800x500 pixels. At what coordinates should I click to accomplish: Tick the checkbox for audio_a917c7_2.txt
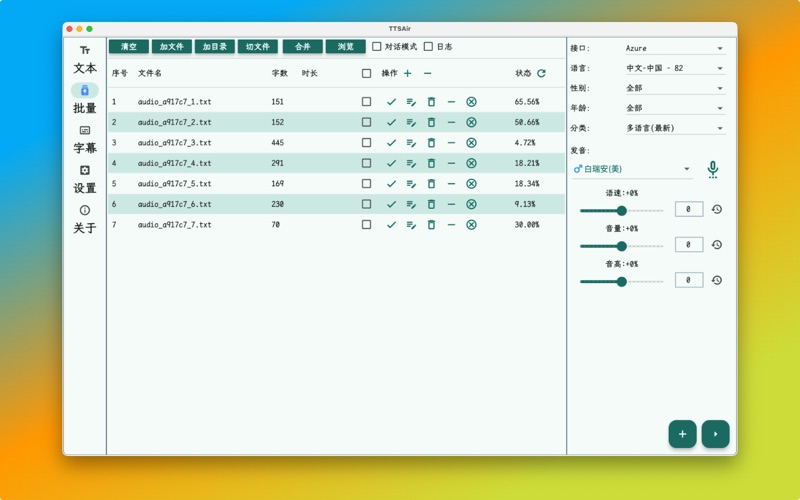tap(366, 122)
